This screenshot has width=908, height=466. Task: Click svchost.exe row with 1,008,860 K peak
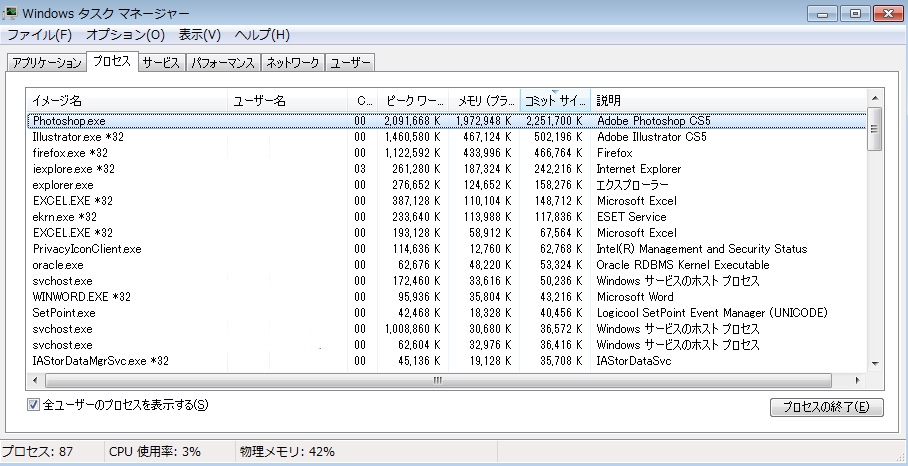coord(446,329)
